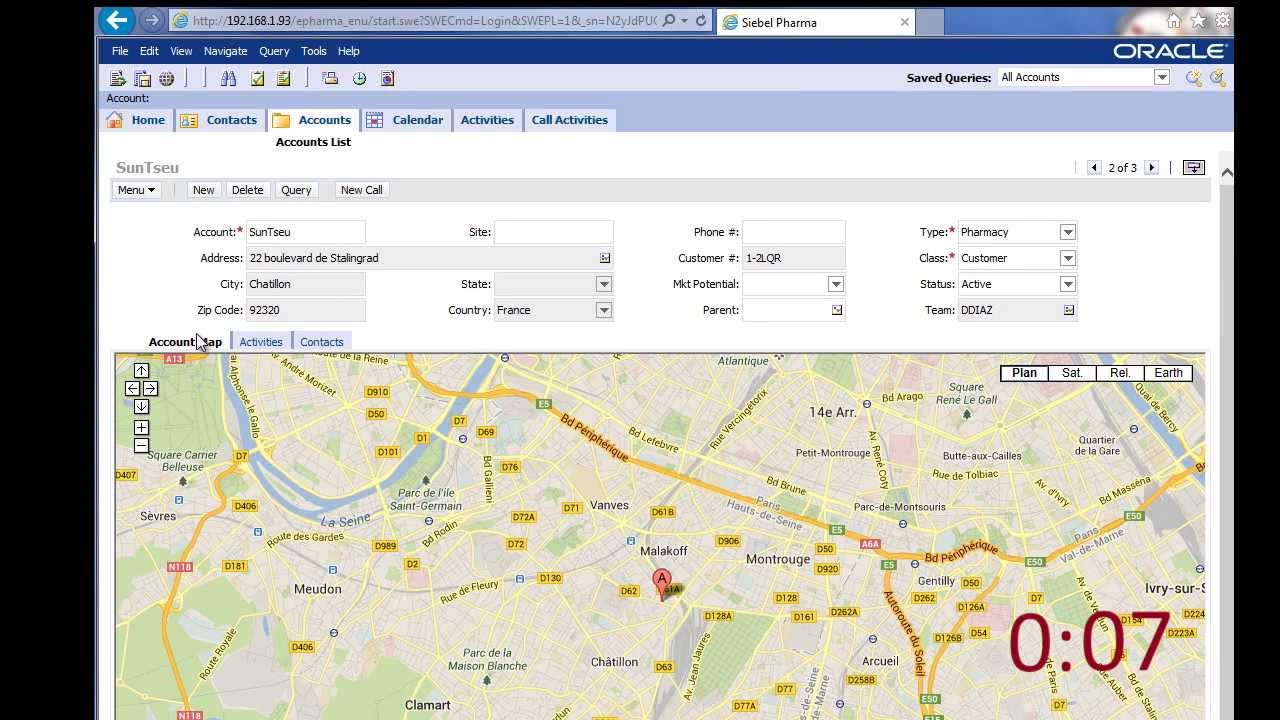Click the New Call button
Image resolution: width=1280 pixels, height=720 pixels.
click(361, 190)
